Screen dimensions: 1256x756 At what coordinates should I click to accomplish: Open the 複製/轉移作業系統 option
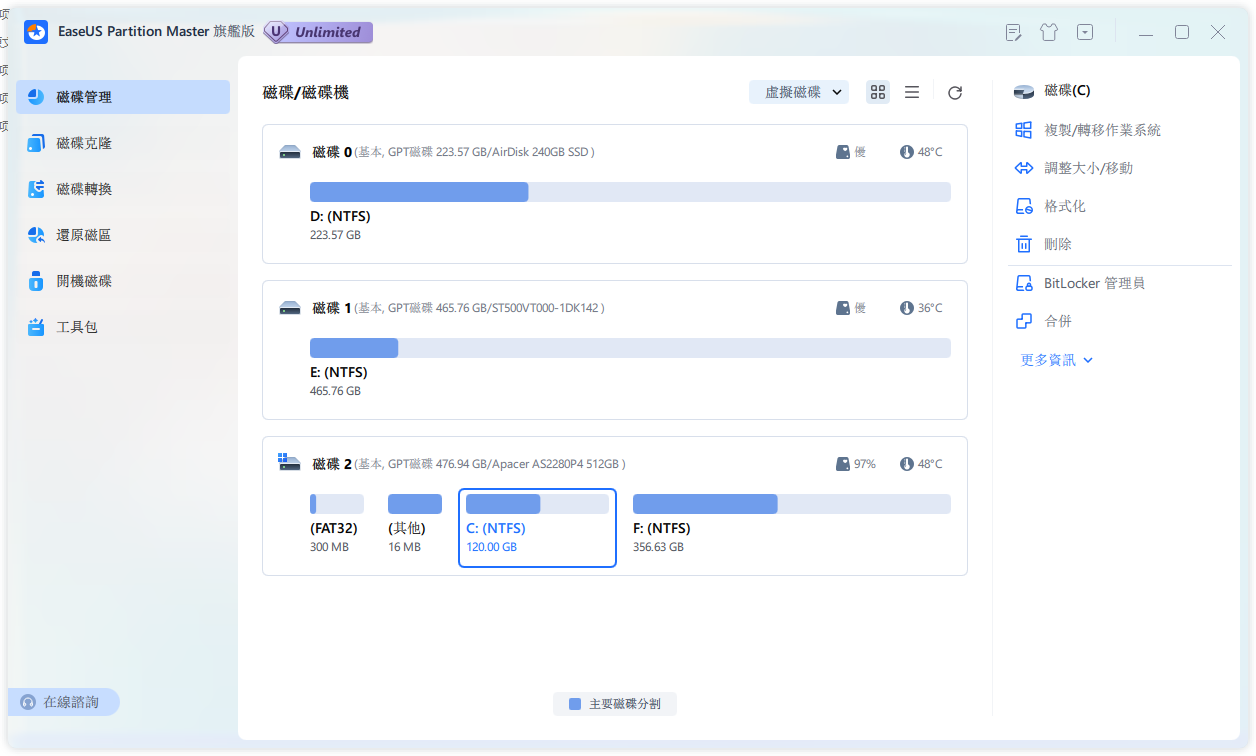1103,129
